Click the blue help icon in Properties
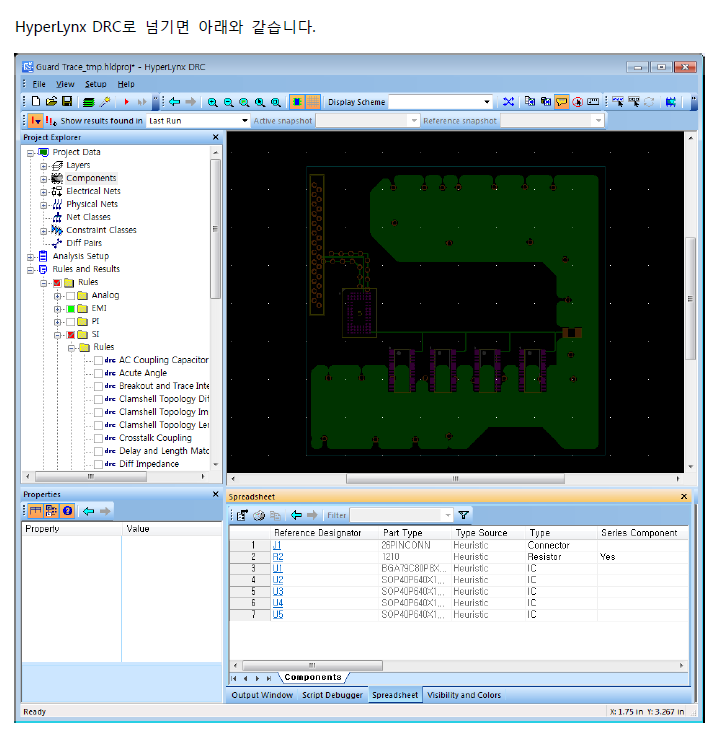 click(67, 511)
